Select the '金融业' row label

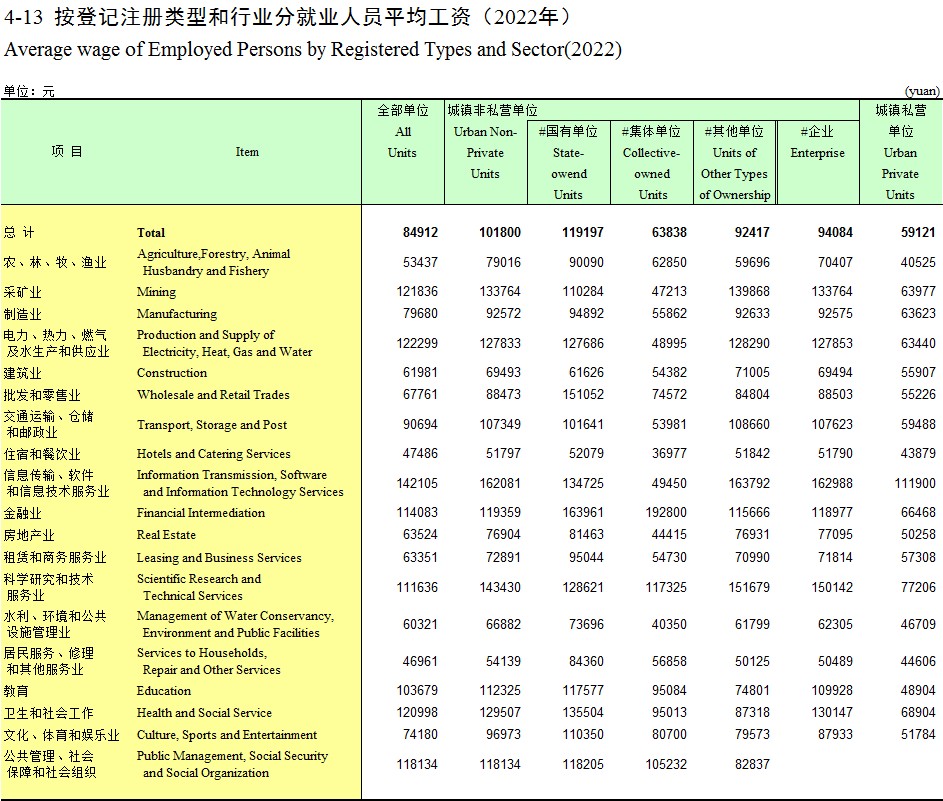pyautogui.click(x=22, y=513)
